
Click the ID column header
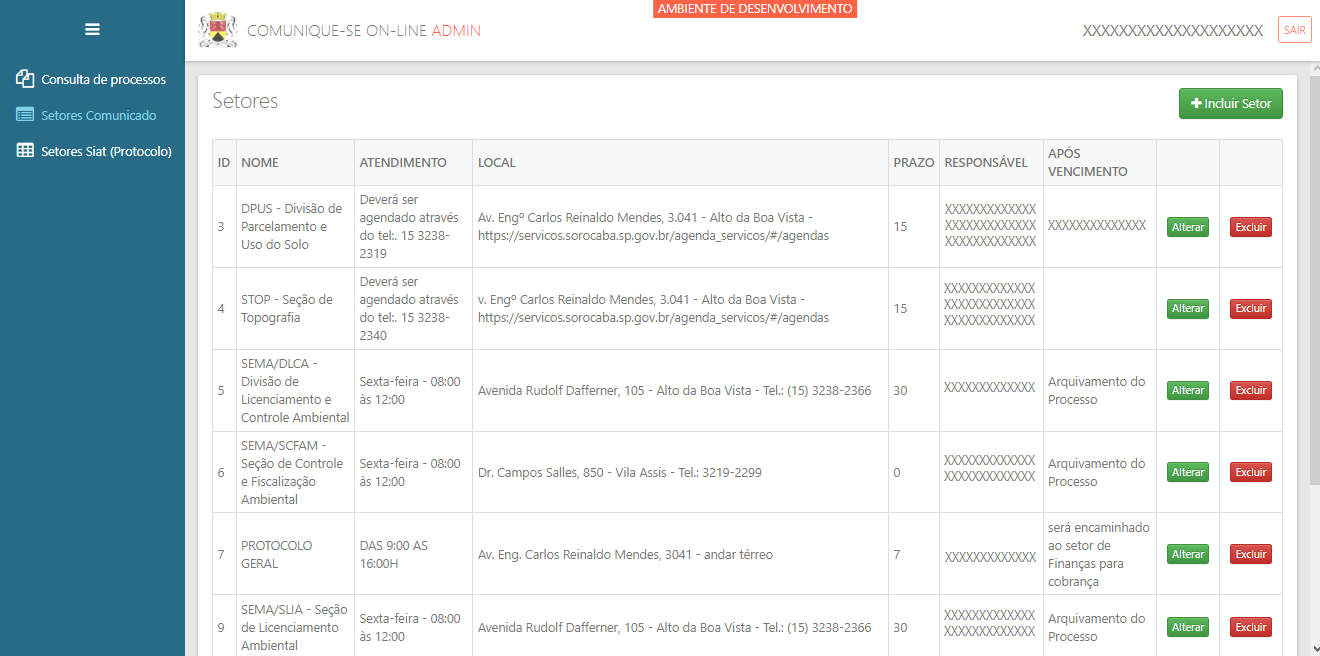(x=224, y=162)
